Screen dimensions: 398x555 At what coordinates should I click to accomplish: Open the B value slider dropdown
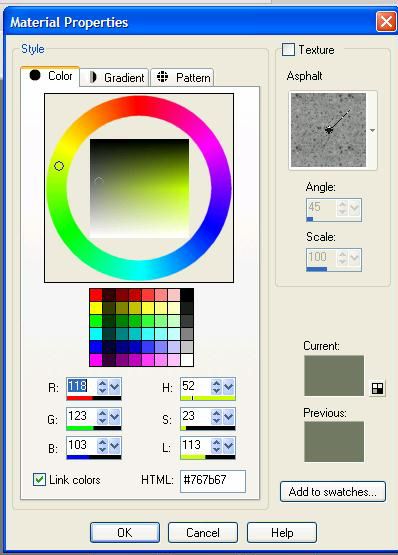click(x=115, y=446)
